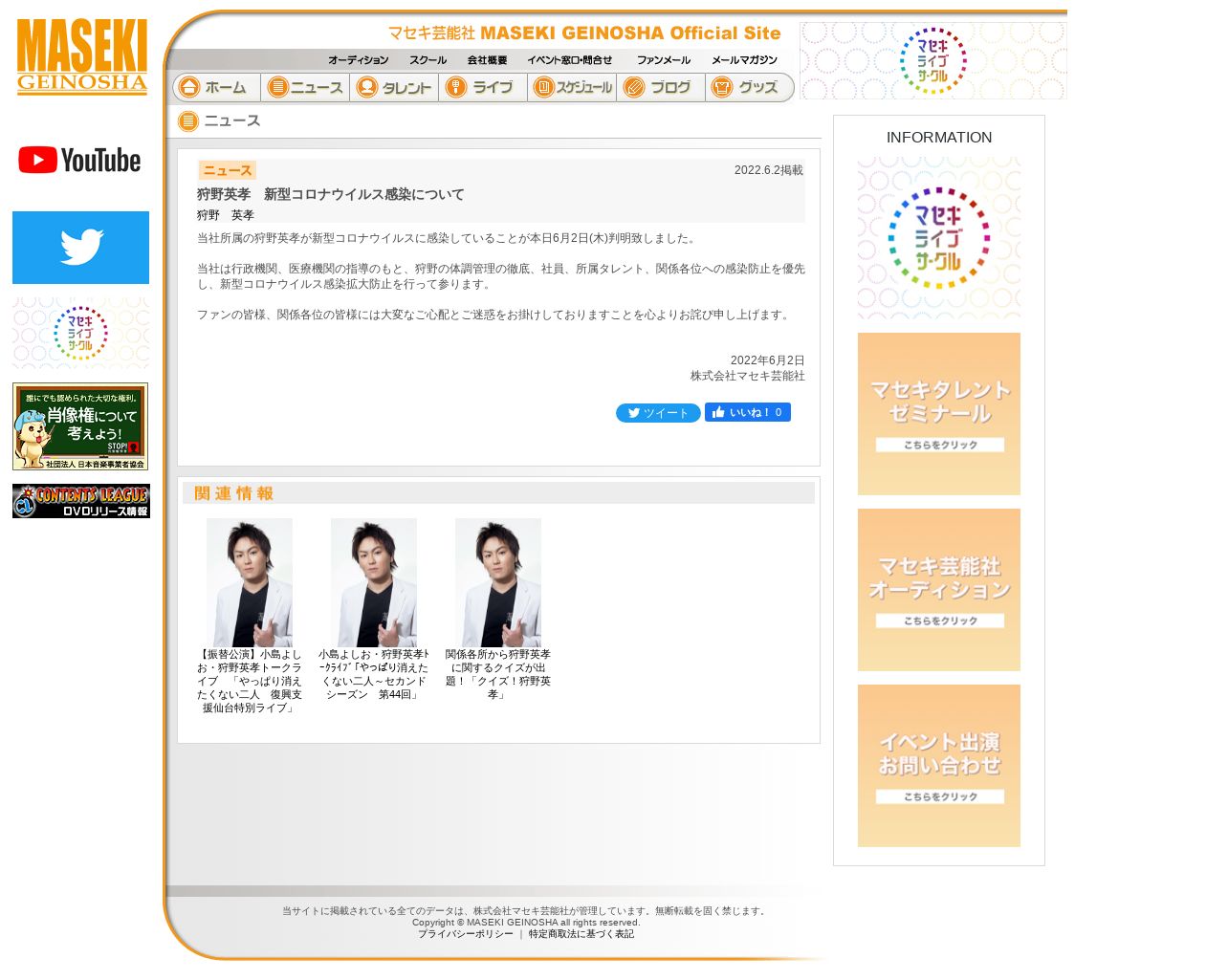Viewport: 1228px width, 980px height.
Task: Open the Contents League DVD release banner
Action: click(x=81, y=501)
